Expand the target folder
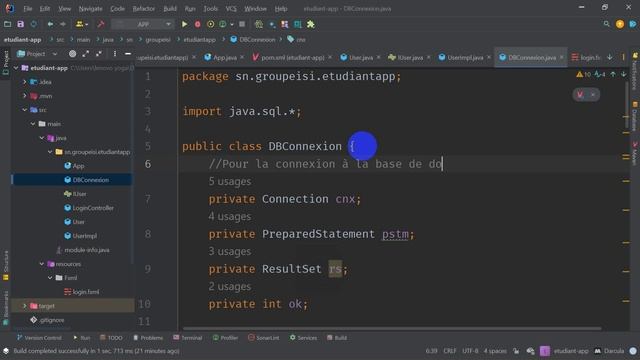The height and width of the screenshot is (360, 640). pos(24,306)
